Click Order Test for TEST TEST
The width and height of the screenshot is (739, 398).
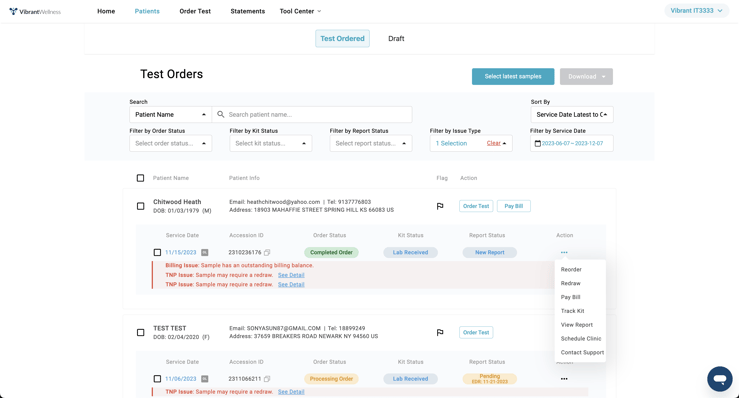[x=476, y=332]
